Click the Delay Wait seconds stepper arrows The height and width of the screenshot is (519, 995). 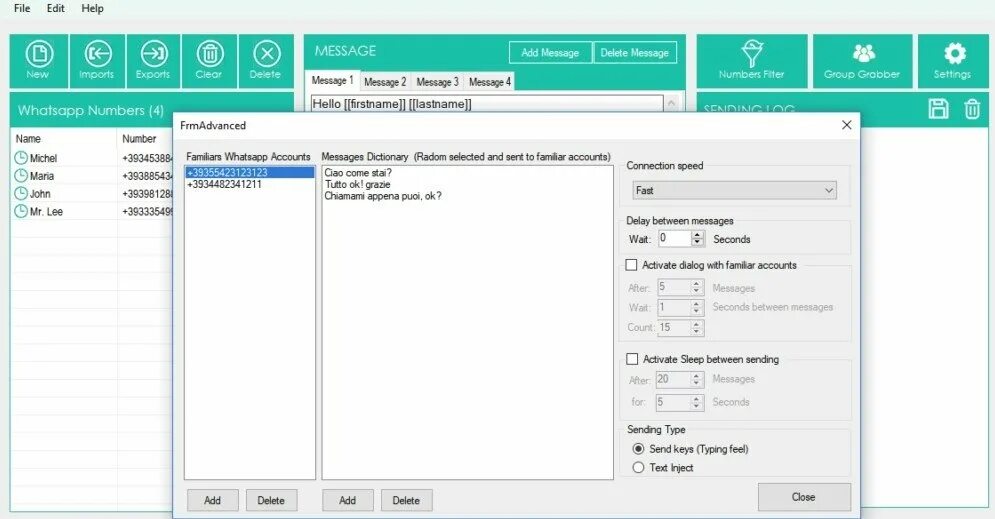pos(697,239)
